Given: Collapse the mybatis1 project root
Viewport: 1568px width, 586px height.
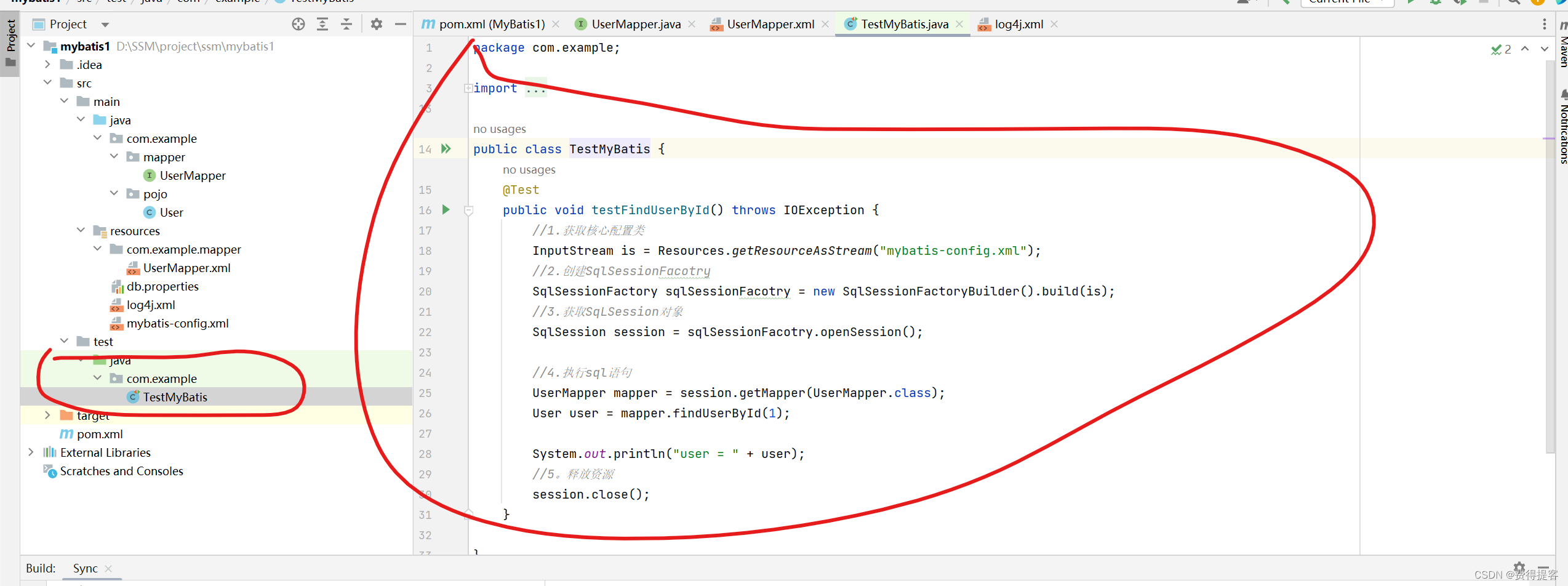Looking at the screenshot, I should pos(31,46).
